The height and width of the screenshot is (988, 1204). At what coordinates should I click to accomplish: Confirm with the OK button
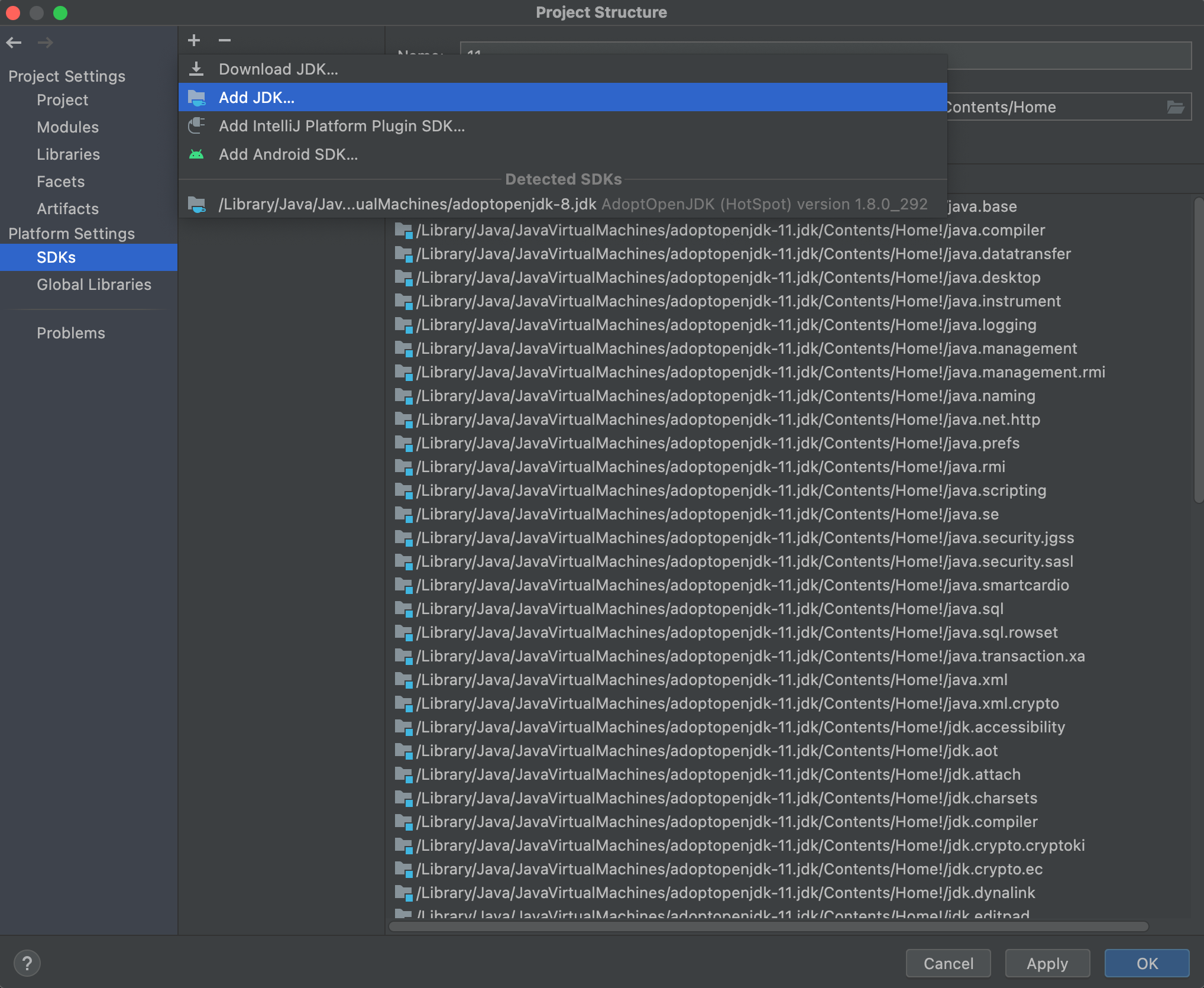point(1146,963)
